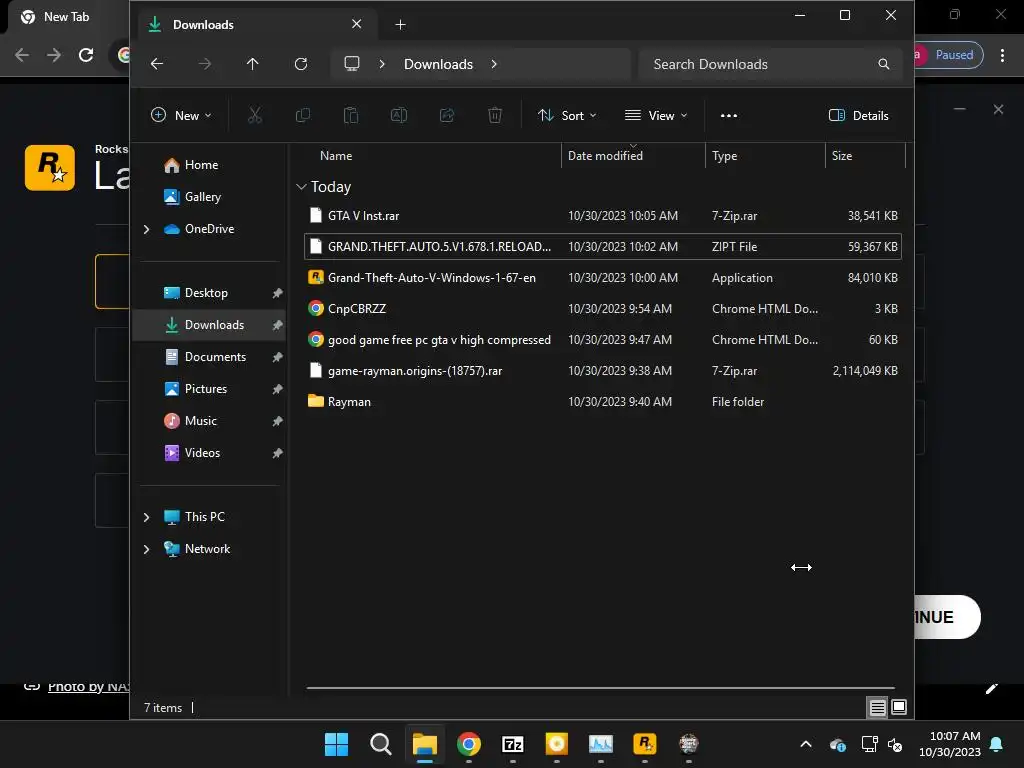
Task: Select the Downloads tab in Explorer
Action: [x=255, y=25]
